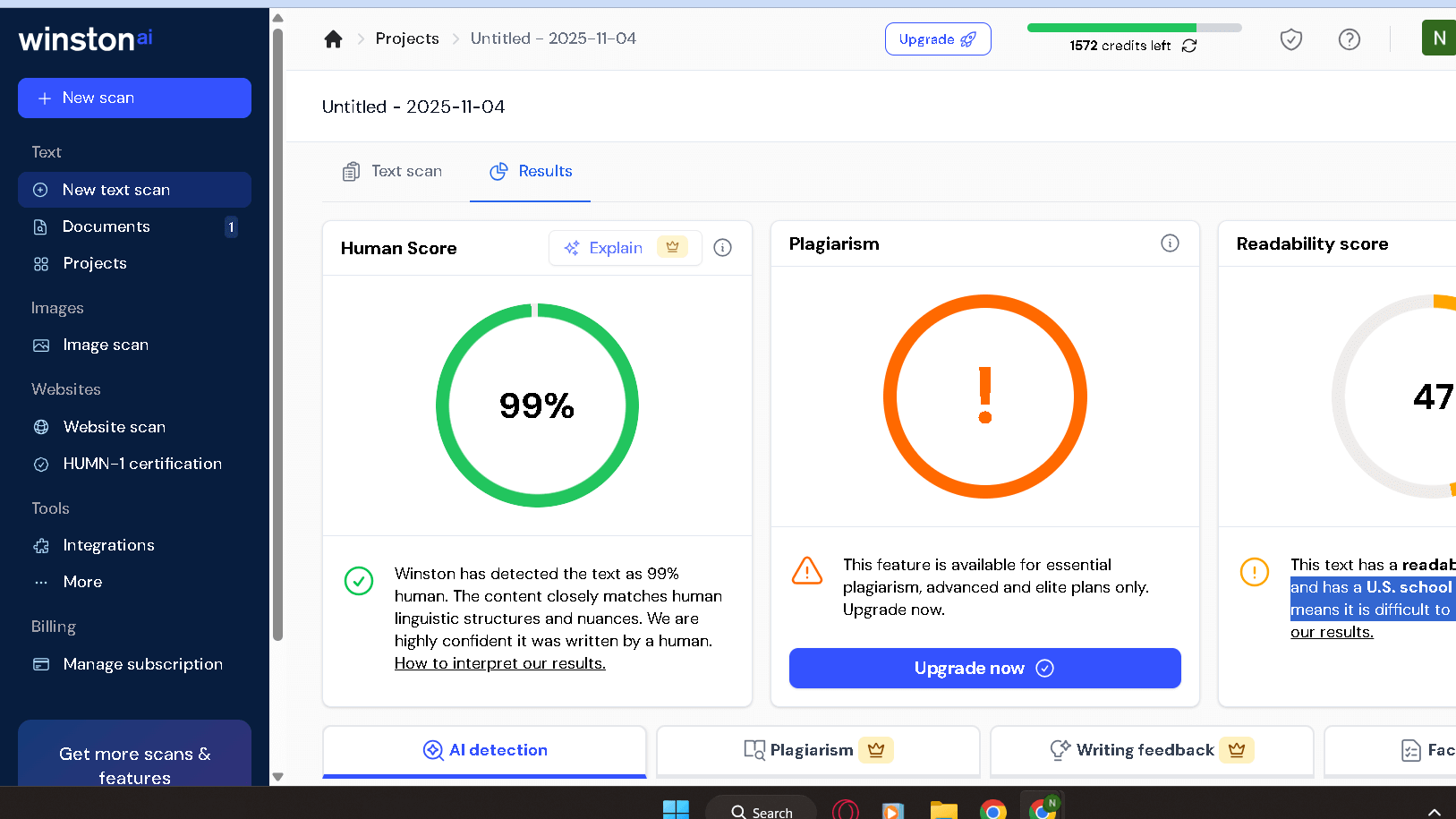Open the Documents panel in sidebar
1456x819 pixels.
point(105,226)
